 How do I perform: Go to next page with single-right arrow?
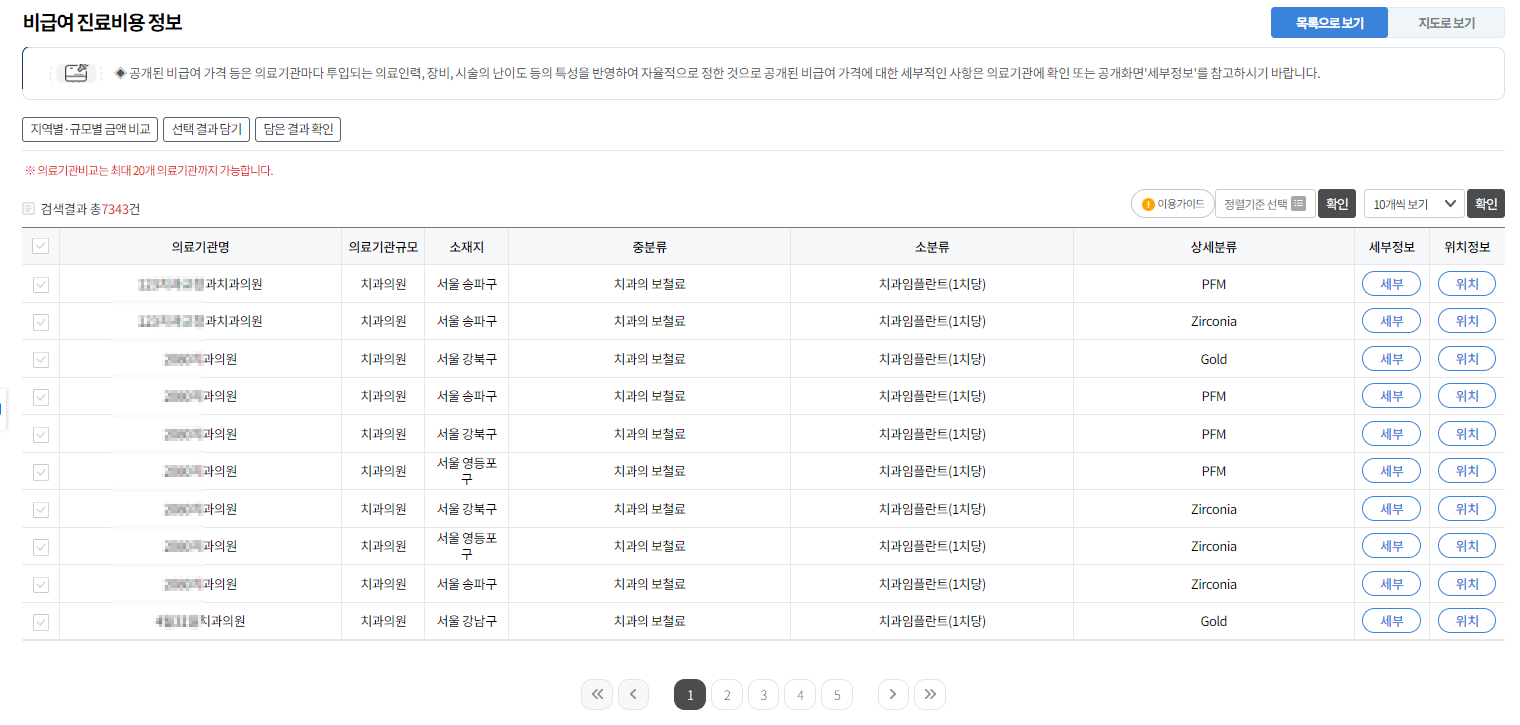(894, 694)
